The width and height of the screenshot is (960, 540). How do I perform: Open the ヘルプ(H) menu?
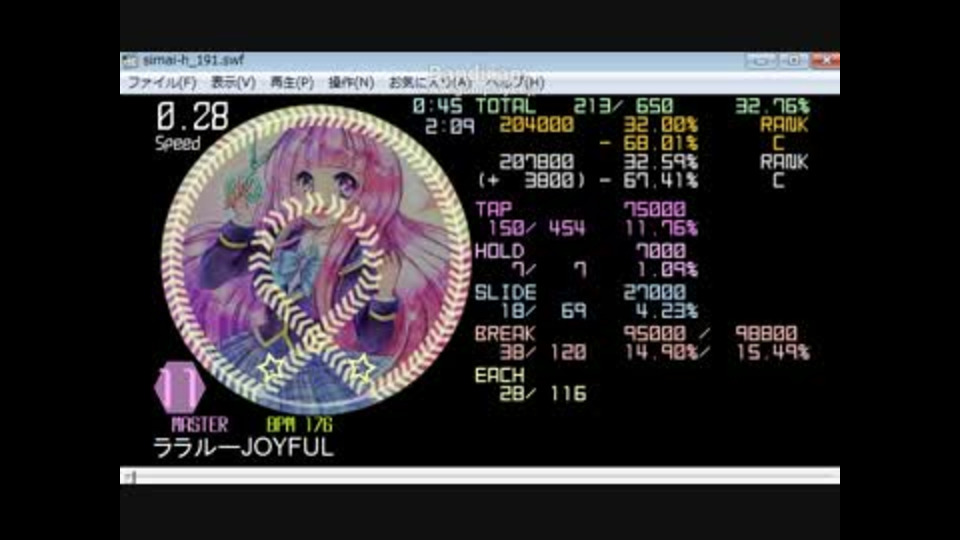(x=515, y=83)
